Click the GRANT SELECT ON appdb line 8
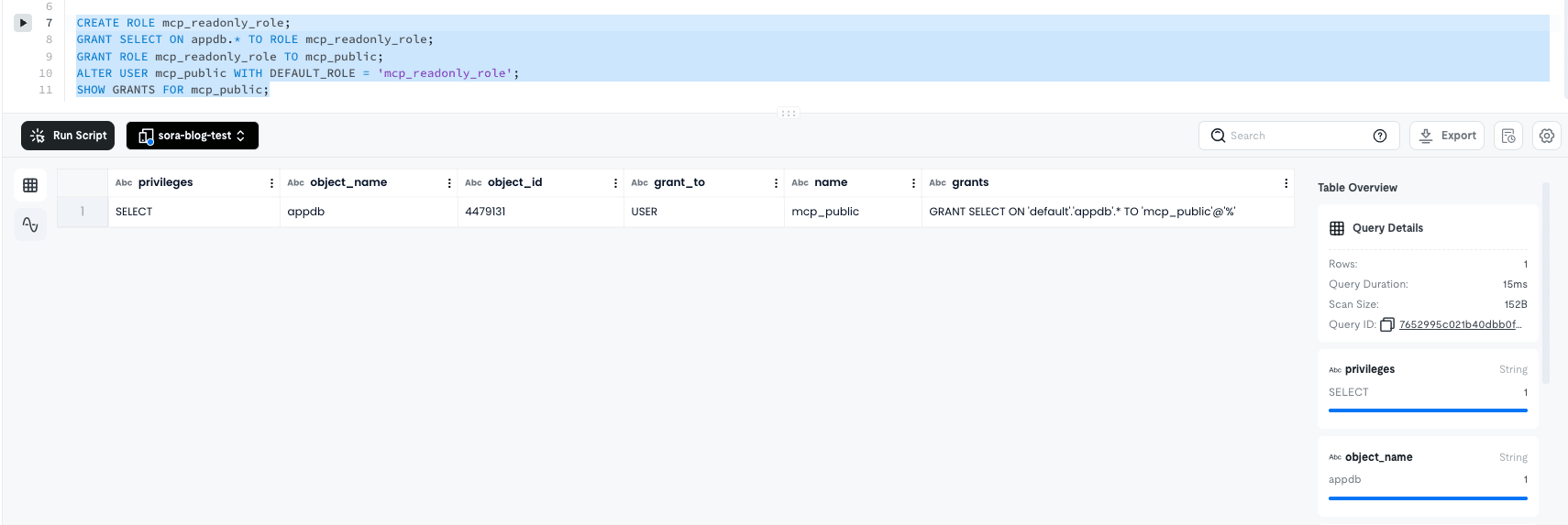The width and height of the screenshot is (1568, 525). pyautogui.click(x=255, y=39)
